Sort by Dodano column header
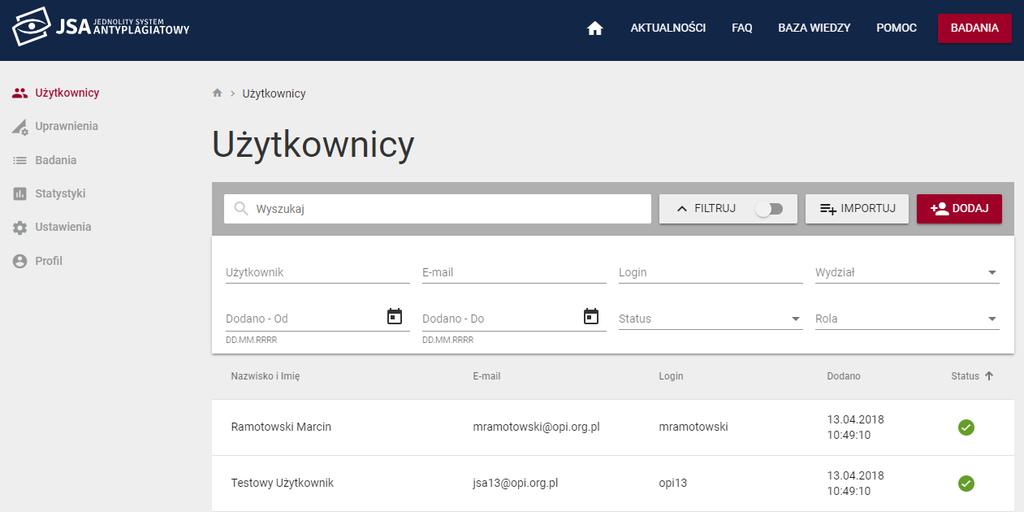The image size is (1024, 512). (844, 376)
